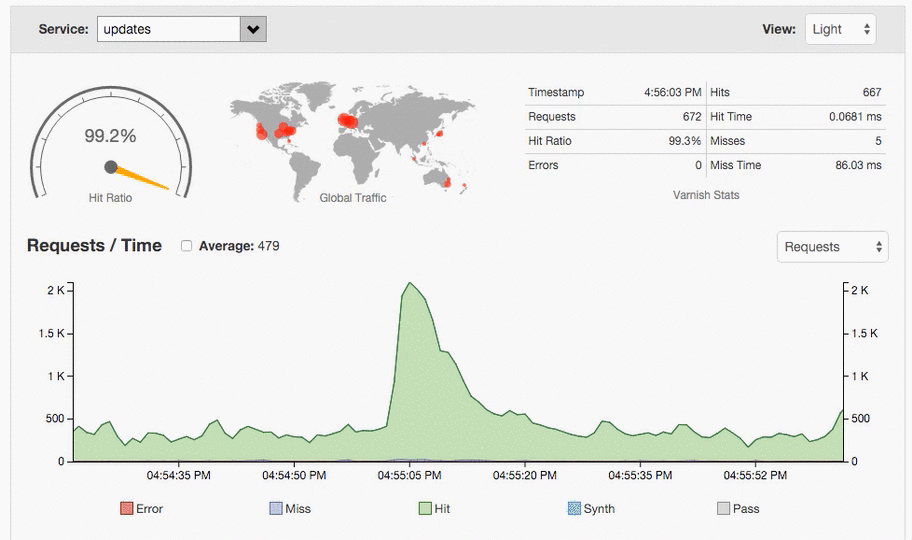
Task: Toggle the Miss series blue swatch
Action: [276, 509]
